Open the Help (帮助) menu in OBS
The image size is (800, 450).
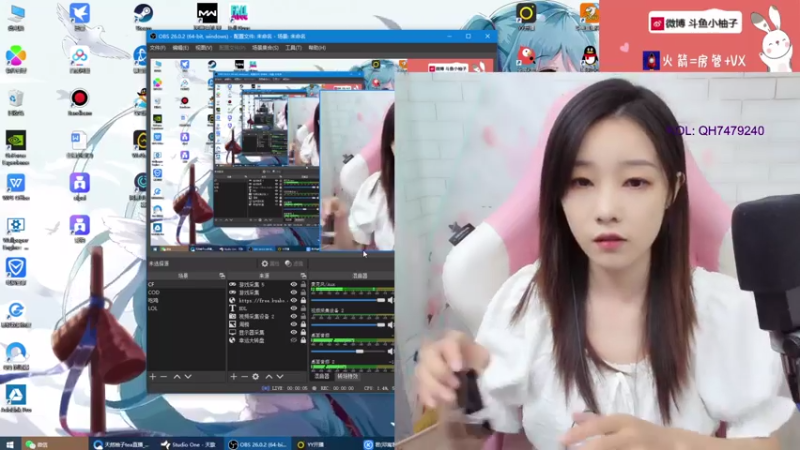[x=317, y=47]
